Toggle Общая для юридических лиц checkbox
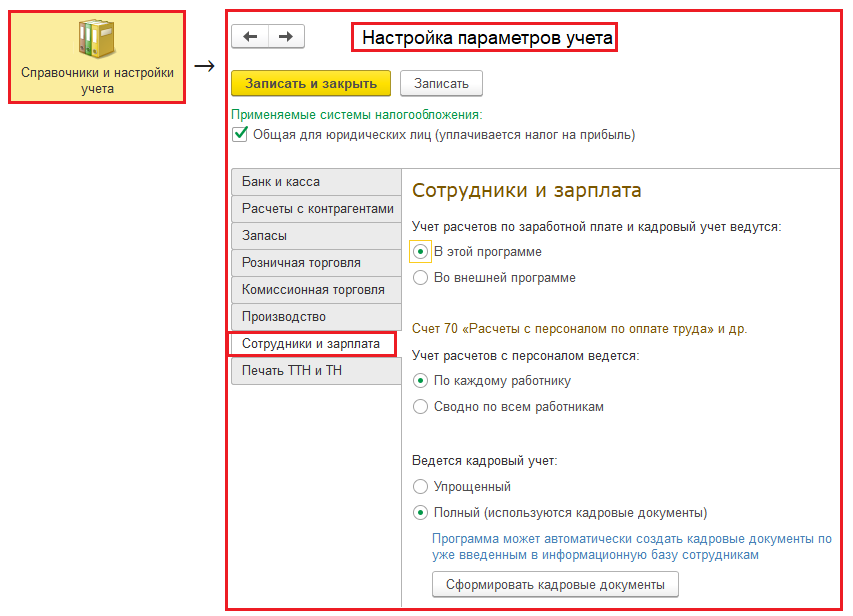Viewport: 853px width, 616px height. pos(240,134)
